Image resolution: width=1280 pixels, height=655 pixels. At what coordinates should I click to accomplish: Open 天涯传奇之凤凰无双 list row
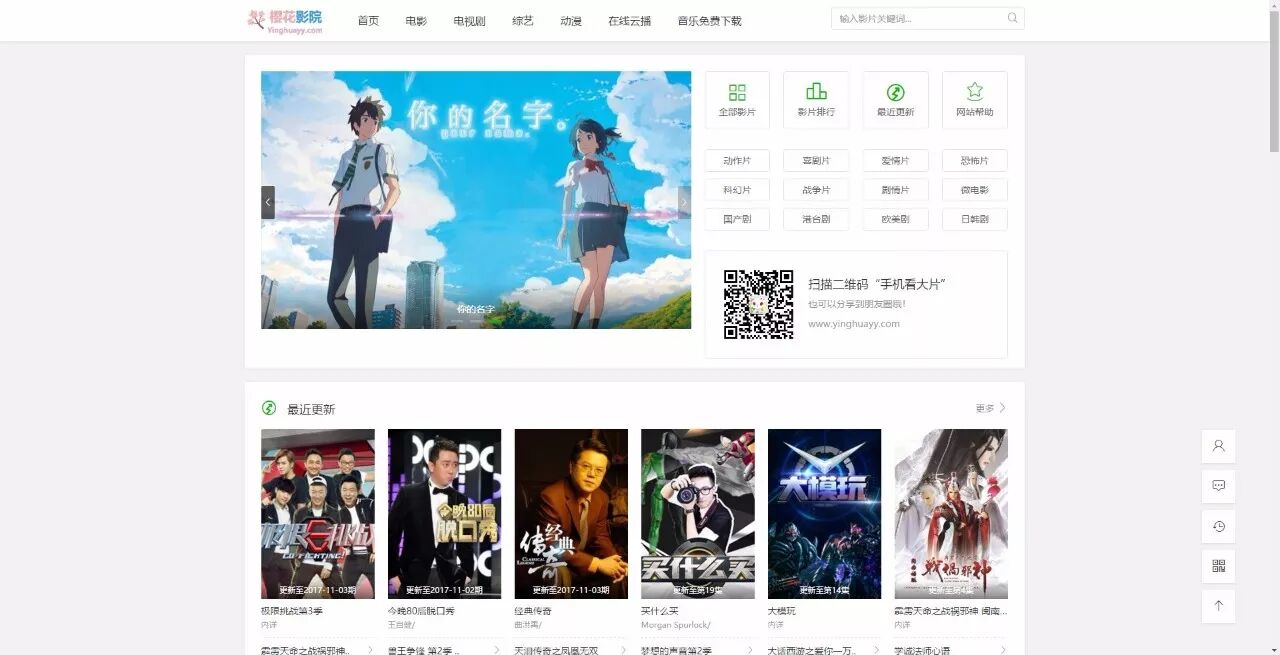[571, 650]
